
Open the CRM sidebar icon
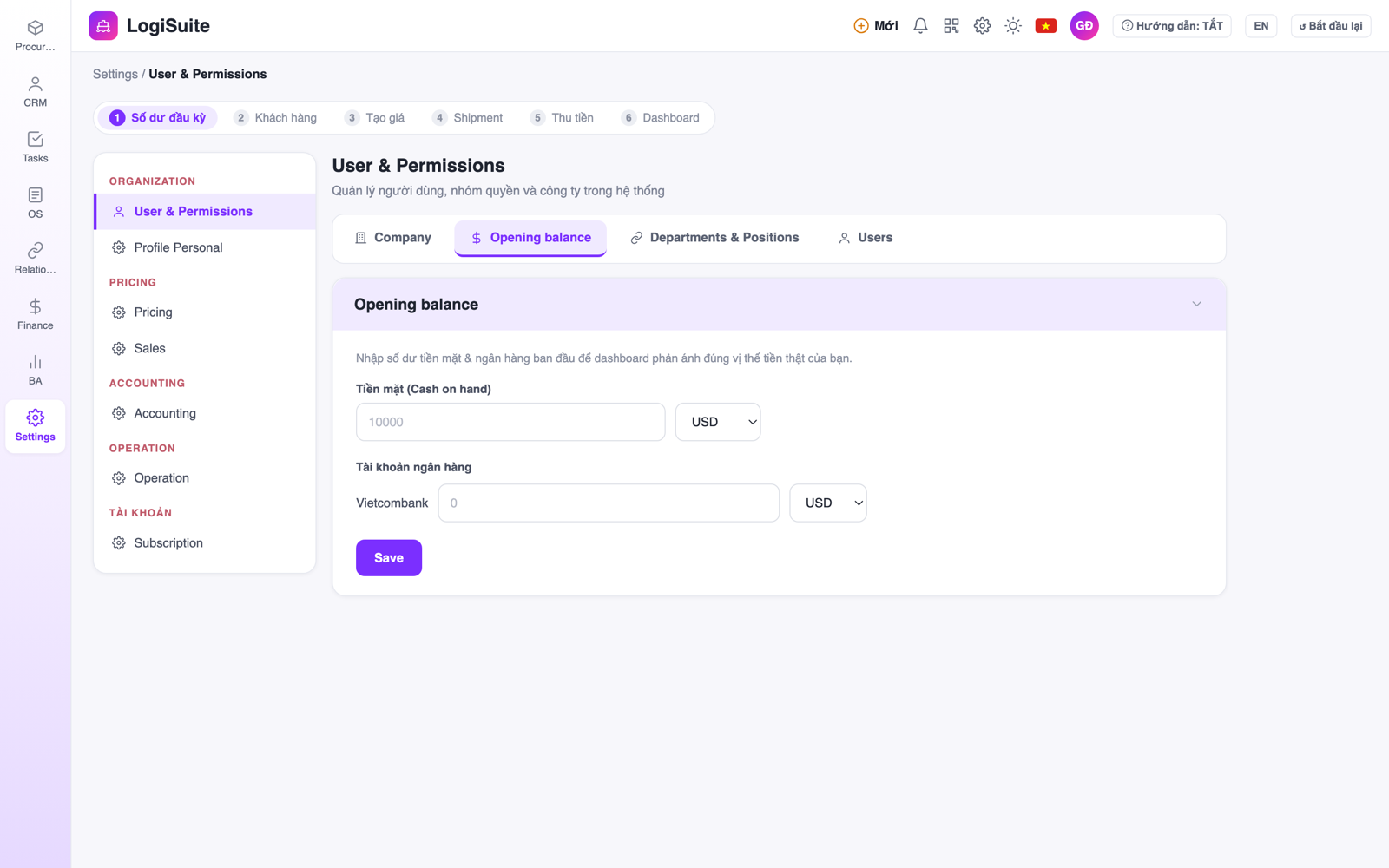35,91
